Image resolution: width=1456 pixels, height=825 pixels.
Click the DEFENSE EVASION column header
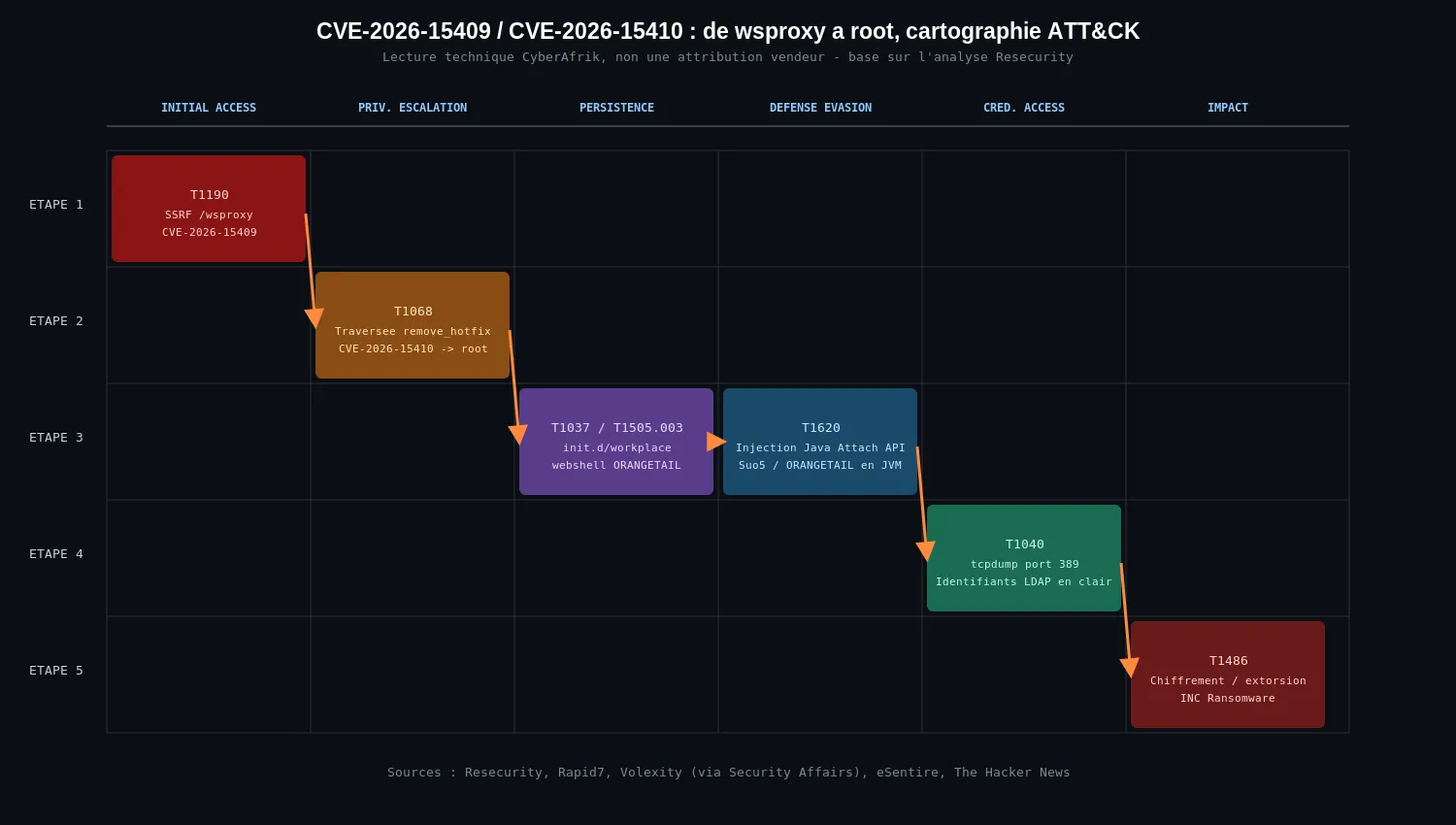[820, 108]
